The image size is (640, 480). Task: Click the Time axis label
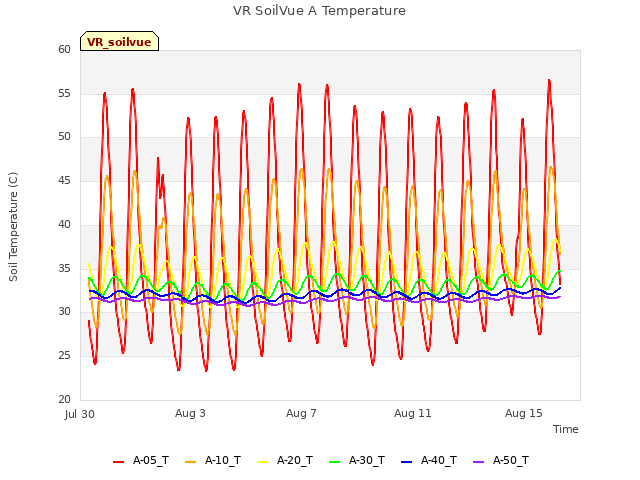(566, 429)
